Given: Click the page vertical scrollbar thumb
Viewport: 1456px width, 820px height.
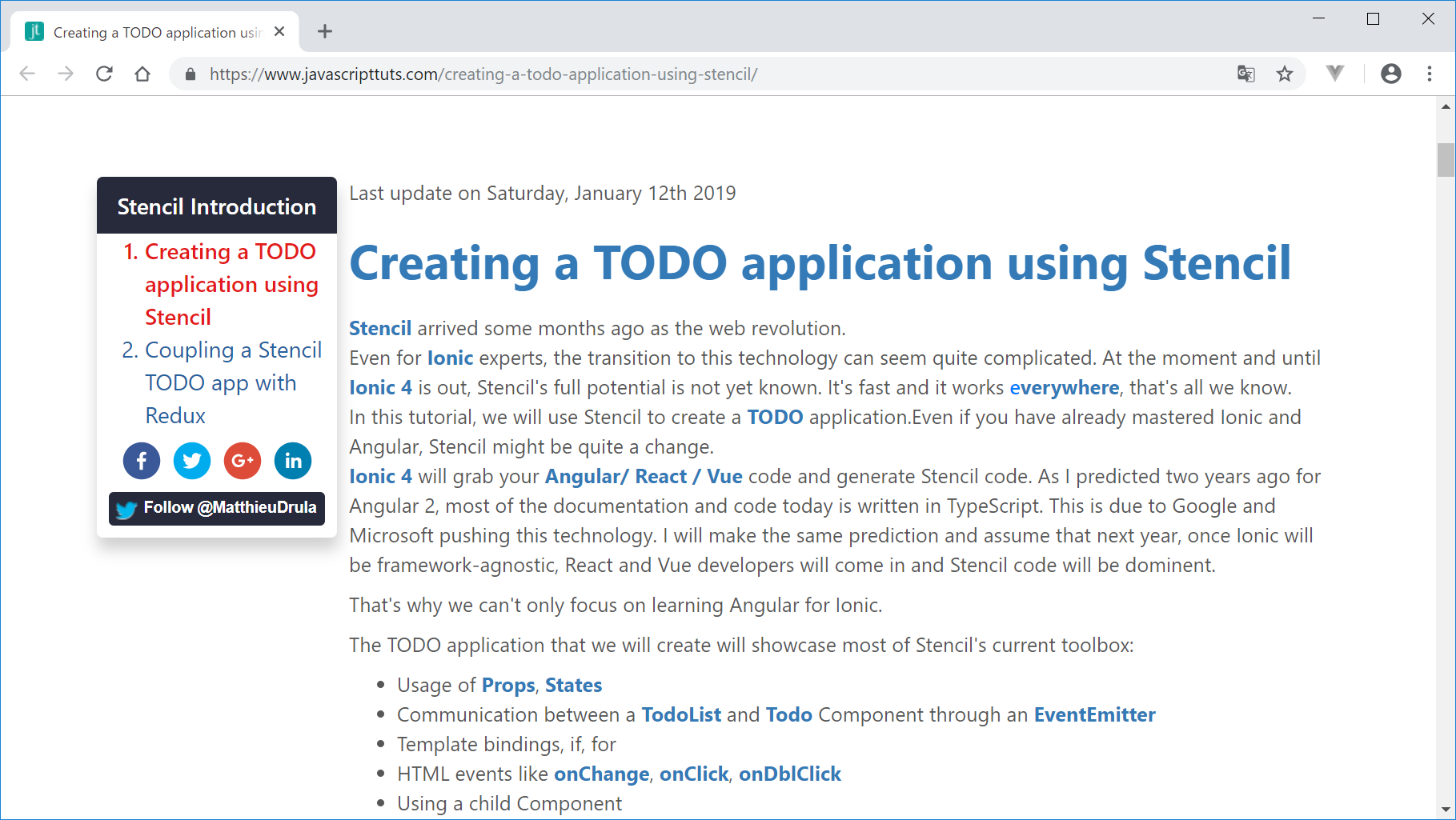Looking at the screenshot, I should point(1446,159).
